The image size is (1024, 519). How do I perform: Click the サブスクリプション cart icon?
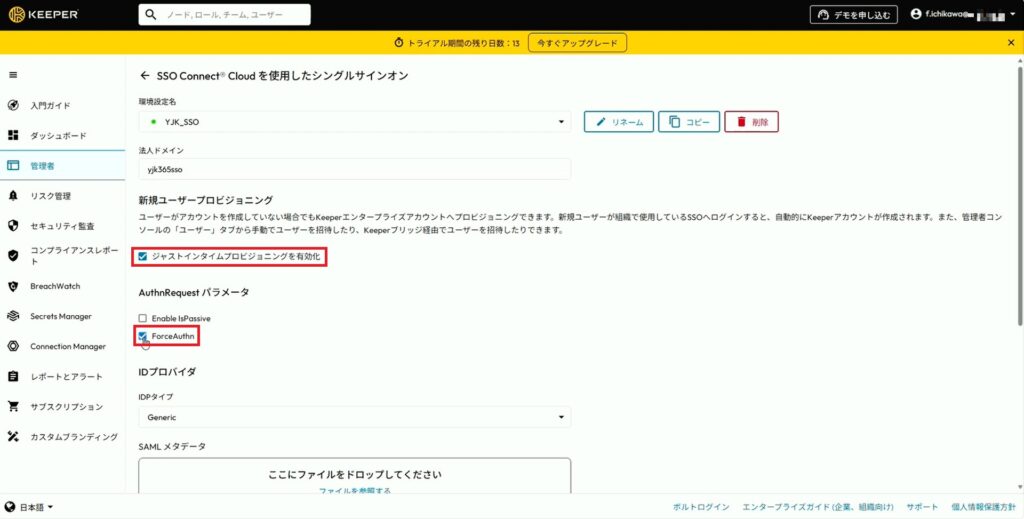[13, 406]
